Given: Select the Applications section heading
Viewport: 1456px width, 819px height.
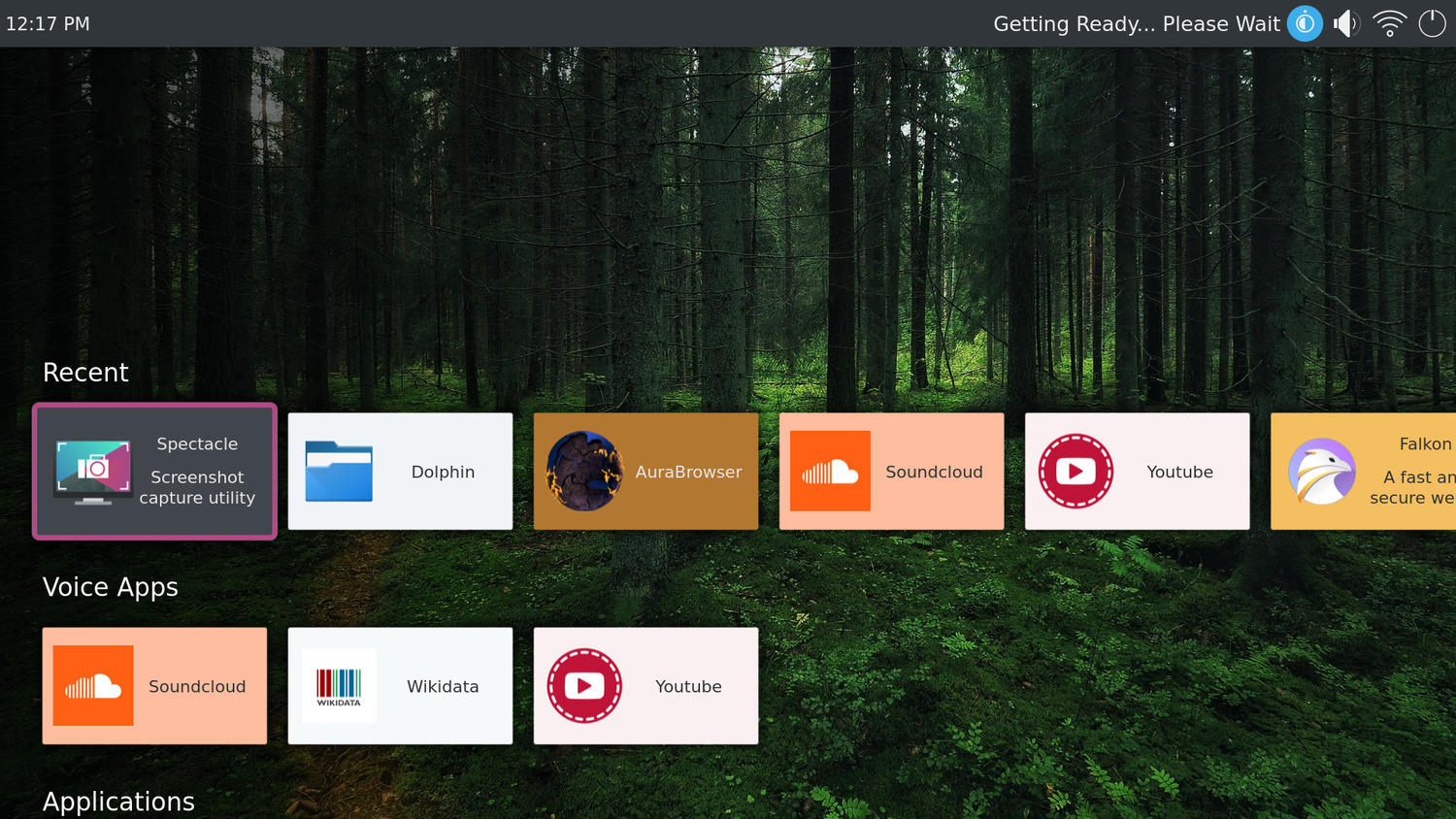Looking at the screenshot, I should click(118, 802).
